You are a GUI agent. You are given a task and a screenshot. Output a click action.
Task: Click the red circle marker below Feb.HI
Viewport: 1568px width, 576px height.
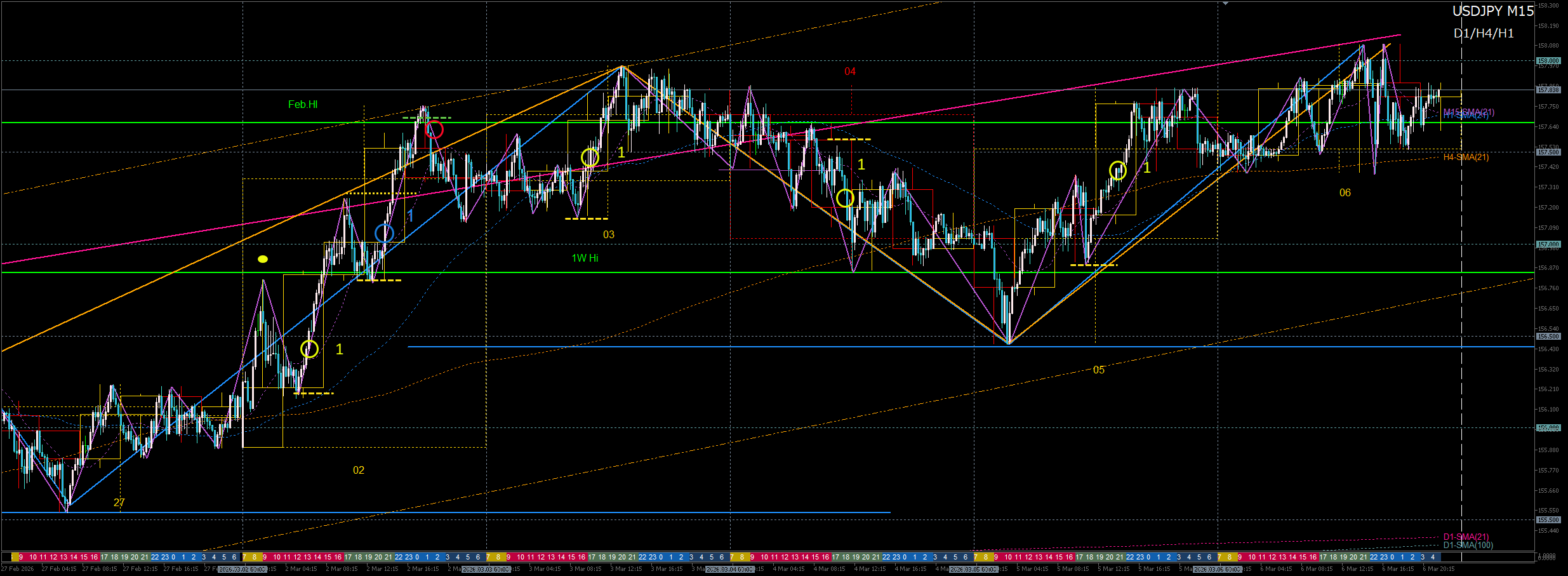(434, 130)
